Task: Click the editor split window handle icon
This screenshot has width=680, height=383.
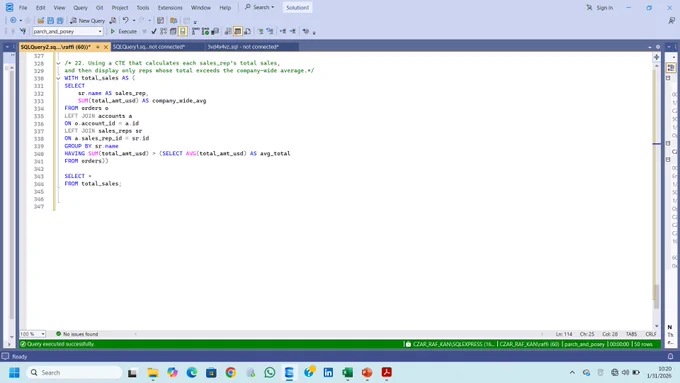Action: pyautogui.click(x=657, y=57)
